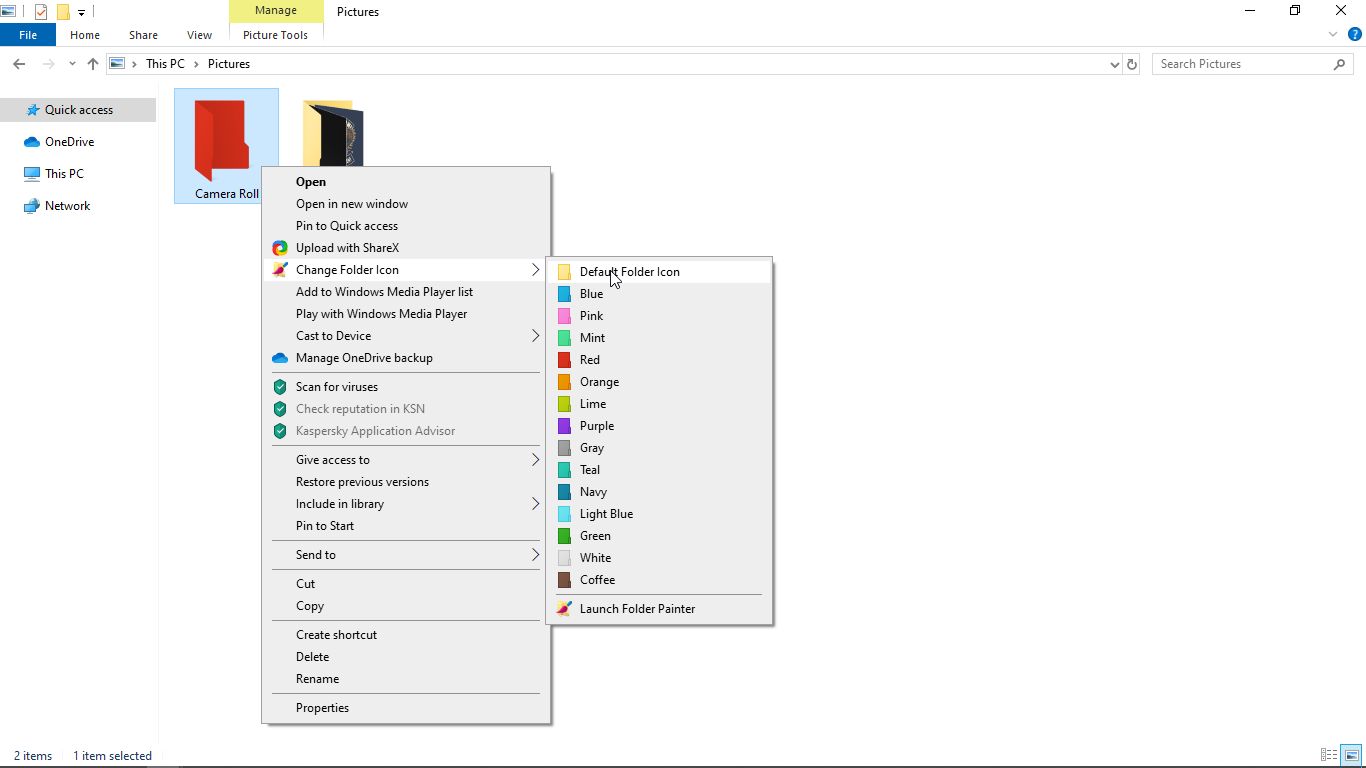Open the address bar history dropdown
This screenshot has width=1366, height=768.
coord(1115,64)
